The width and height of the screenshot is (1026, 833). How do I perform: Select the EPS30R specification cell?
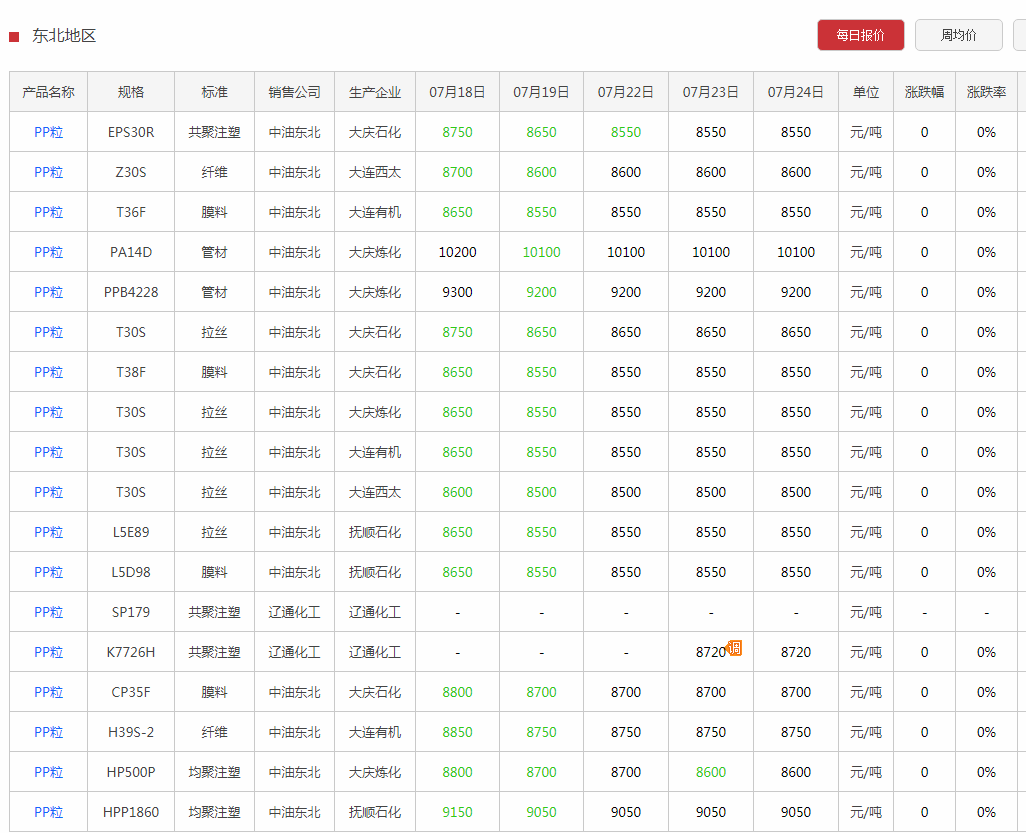[131, 132]
